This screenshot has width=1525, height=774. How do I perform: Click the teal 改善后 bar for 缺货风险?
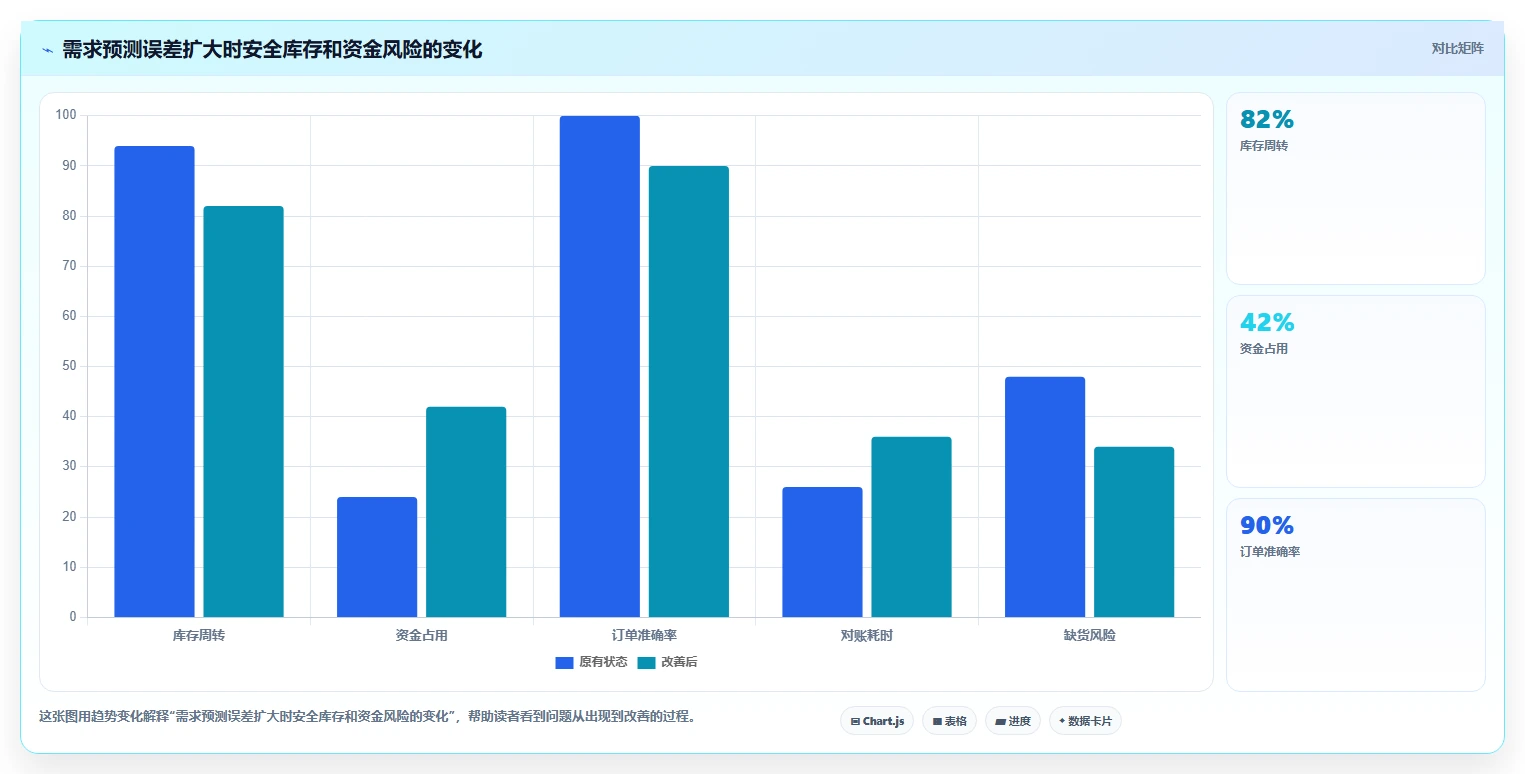pos(1134,532)
